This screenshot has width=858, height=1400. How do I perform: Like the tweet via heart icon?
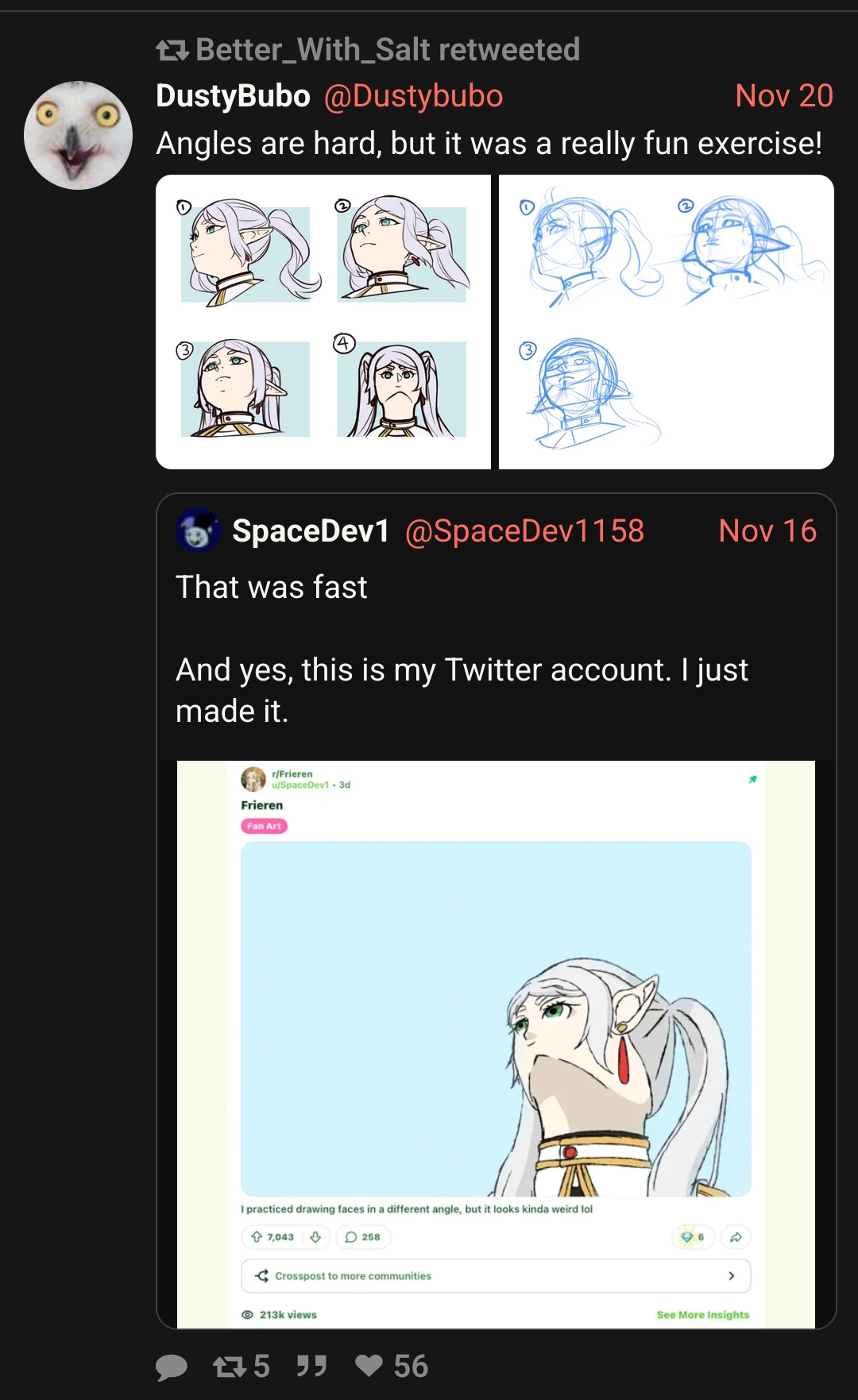pyautogui.click(x=369, y=1366)
